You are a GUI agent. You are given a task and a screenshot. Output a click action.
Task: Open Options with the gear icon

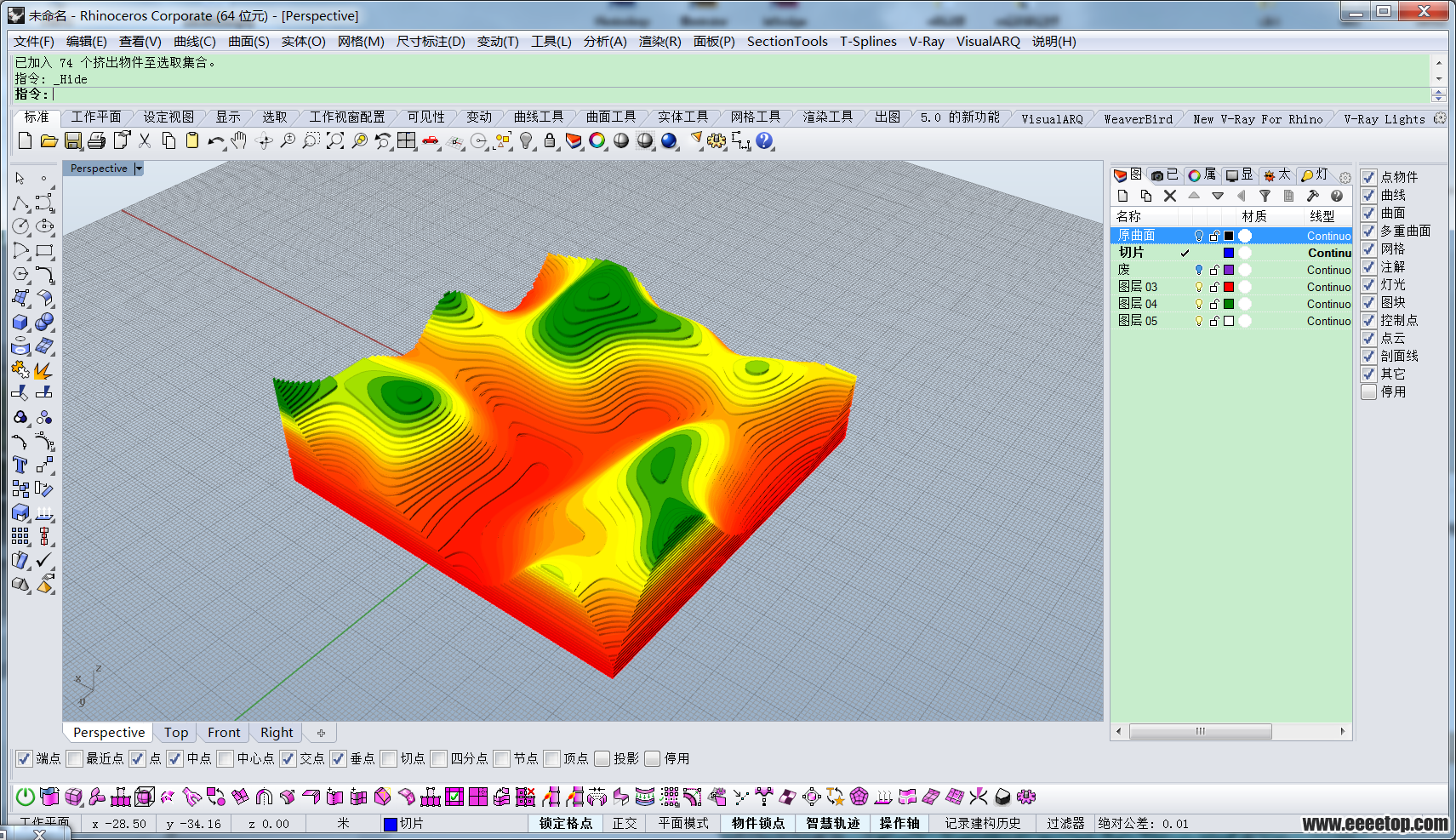[717, 140]
